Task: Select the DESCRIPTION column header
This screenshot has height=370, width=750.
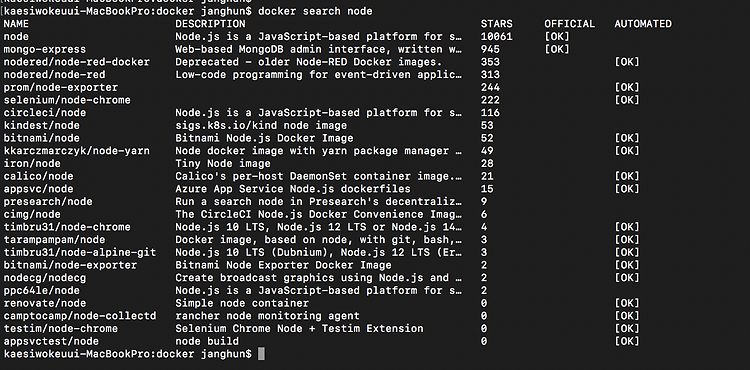Action: (210, 24)
